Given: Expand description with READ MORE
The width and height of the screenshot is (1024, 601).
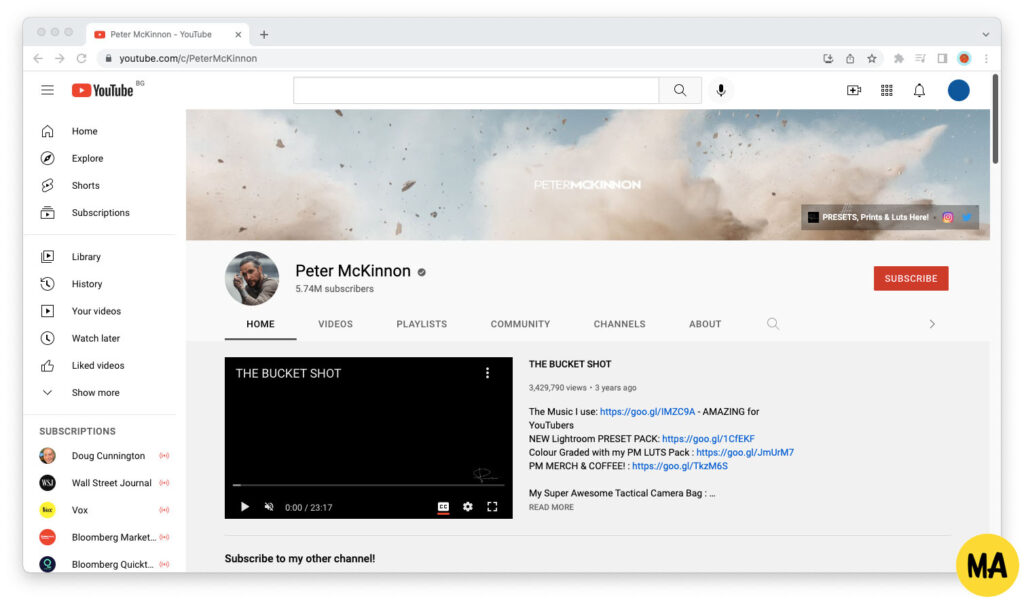Looking at the screenshot, I should [551, 507].
